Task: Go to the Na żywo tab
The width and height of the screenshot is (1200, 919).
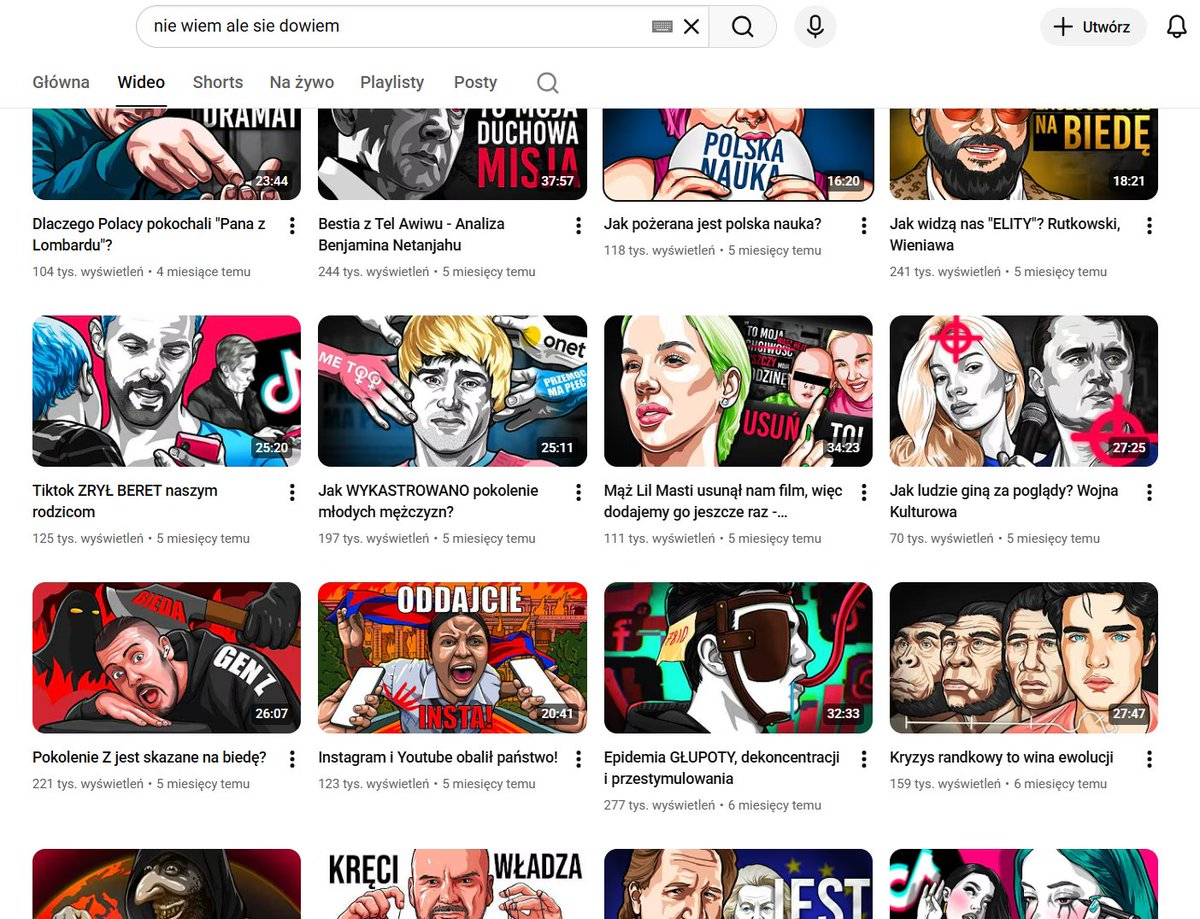Action: [302, 82]
